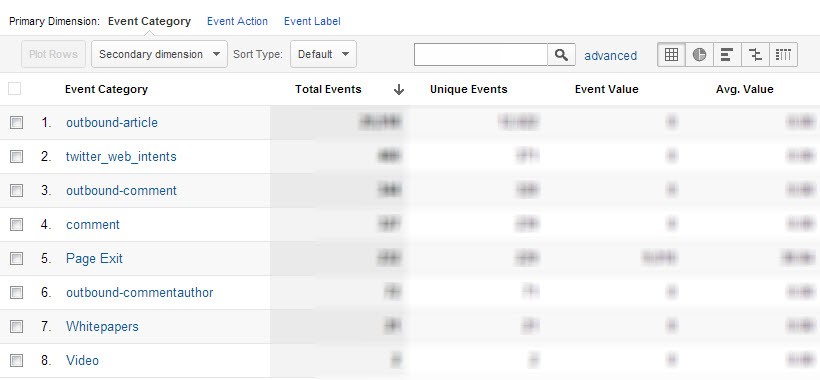This screenshot has width=820, height=380.
Task: Open the outbound-comment category link
Action: 121,191
